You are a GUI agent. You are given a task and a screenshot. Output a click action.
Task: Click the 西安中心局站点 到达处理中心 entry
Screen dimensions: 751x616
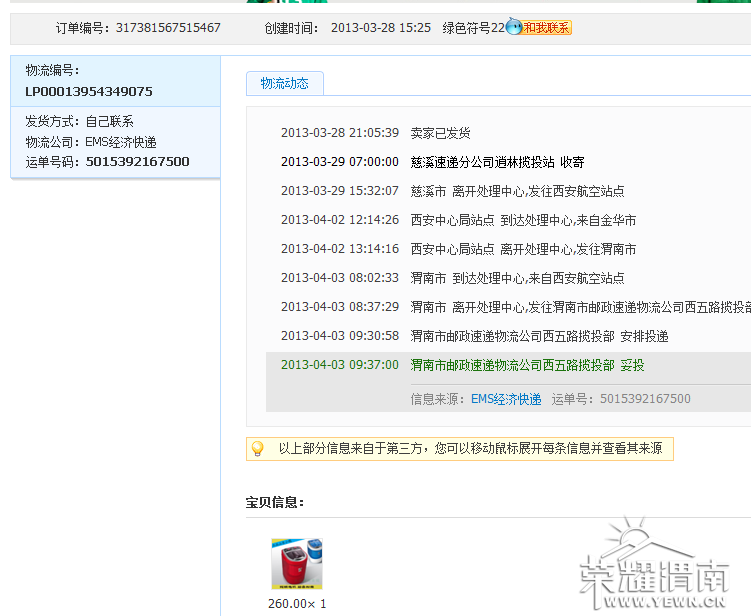pyautogui.click(x=523, y=220)
